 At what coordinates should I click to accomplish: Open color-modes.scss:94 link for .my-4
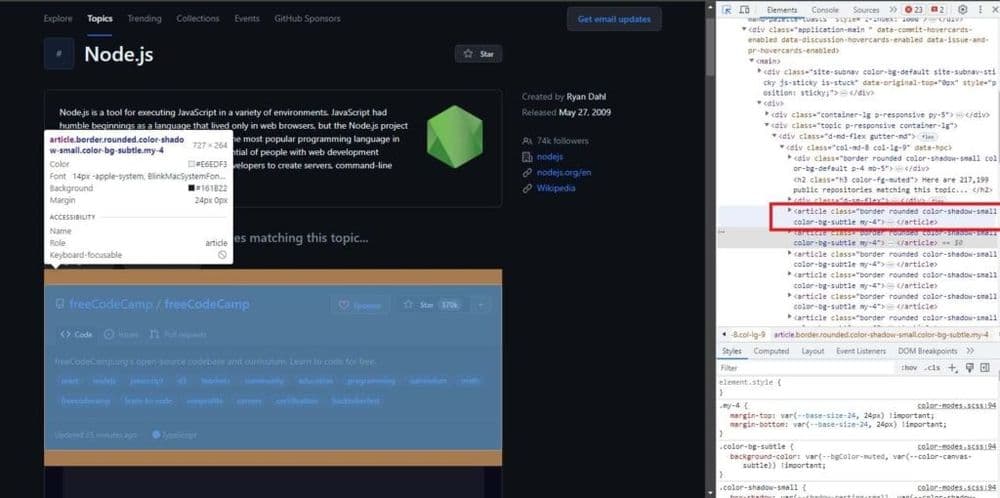[x=956, y=405]
